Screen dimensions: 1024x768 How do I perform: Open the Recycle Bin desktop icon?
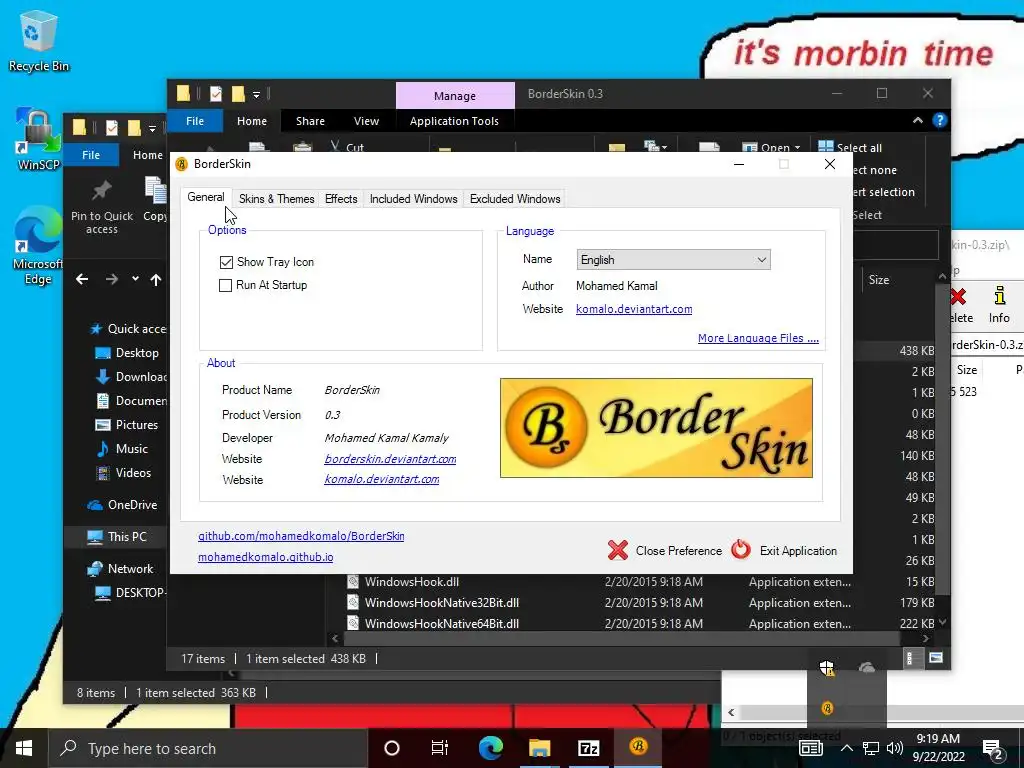click(x=38, y=40)
